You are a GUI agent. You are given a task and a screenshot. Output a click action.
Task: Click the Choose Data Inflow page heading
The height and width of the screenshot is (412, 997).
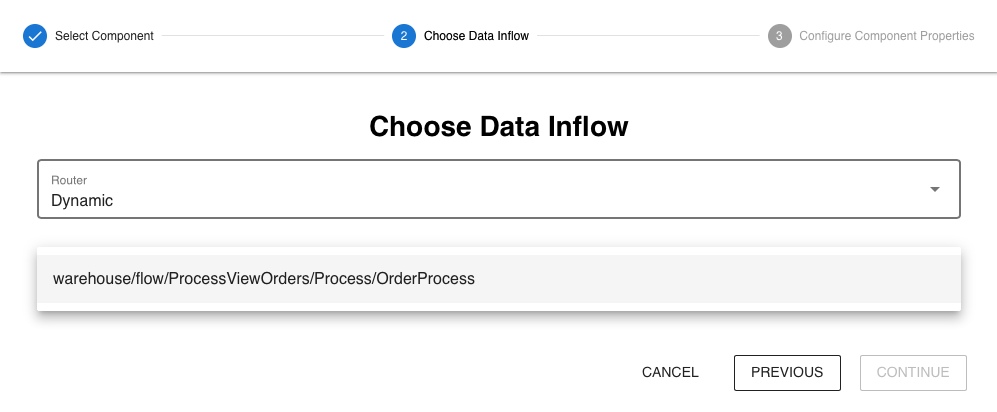(x=498, y=127)
